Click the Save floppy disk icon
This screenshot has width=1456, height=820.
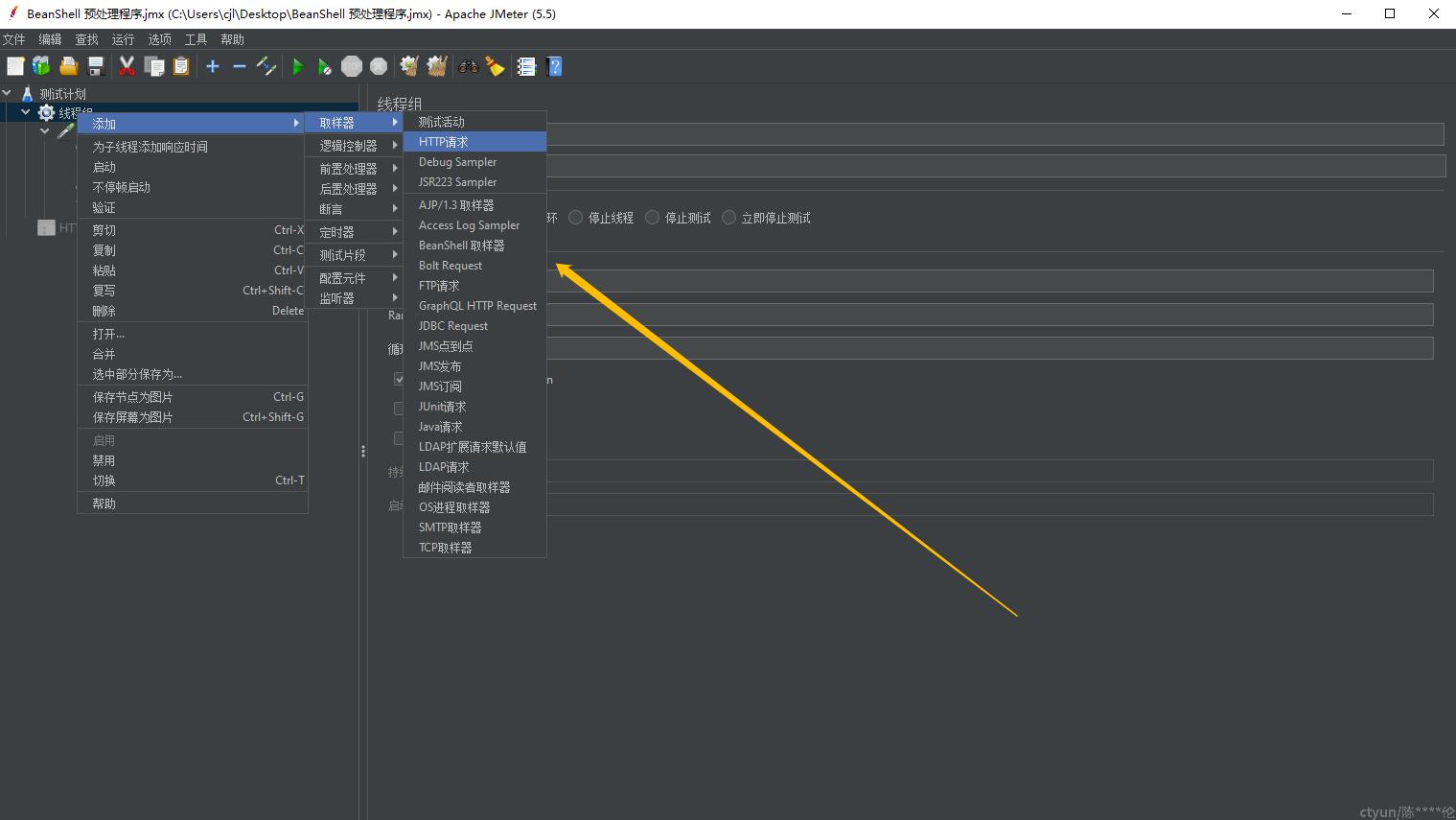[96, 66]
